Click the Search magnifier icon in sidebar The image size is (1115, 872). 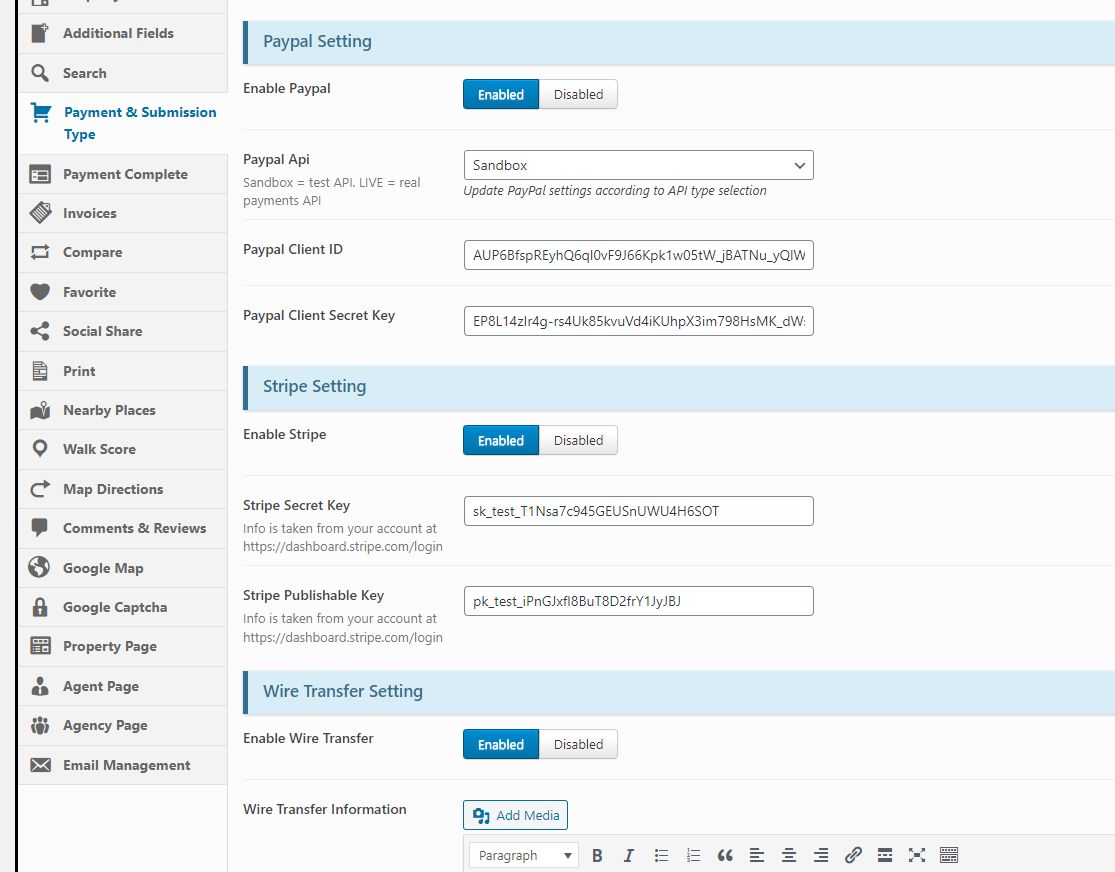point(41,73)
